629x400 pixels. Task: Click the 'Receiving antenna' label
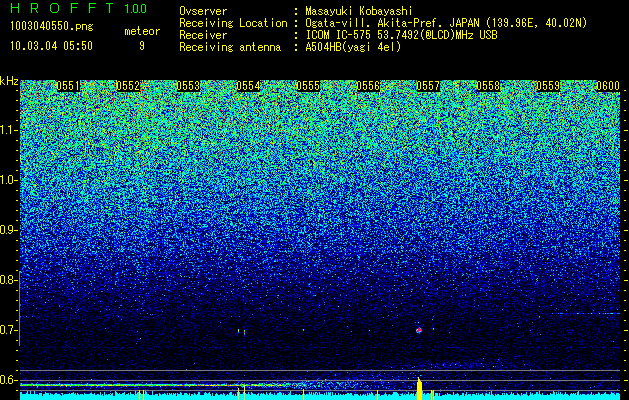[x=230, y=47]
